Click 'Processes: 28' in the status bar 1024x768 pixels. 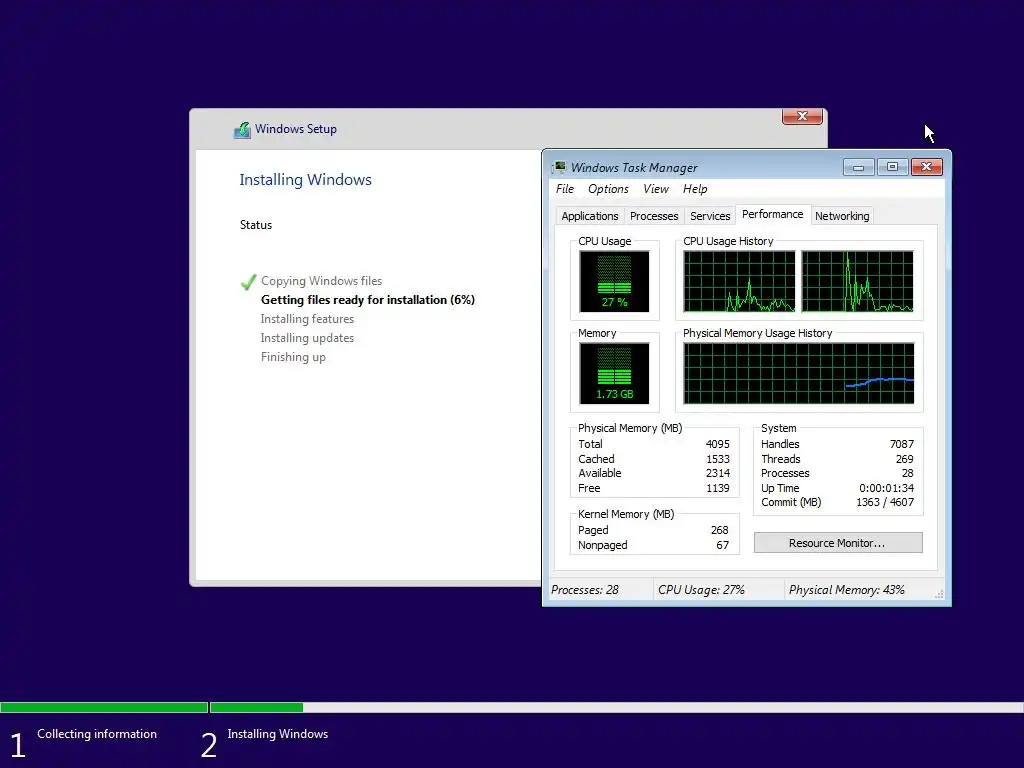584,590
